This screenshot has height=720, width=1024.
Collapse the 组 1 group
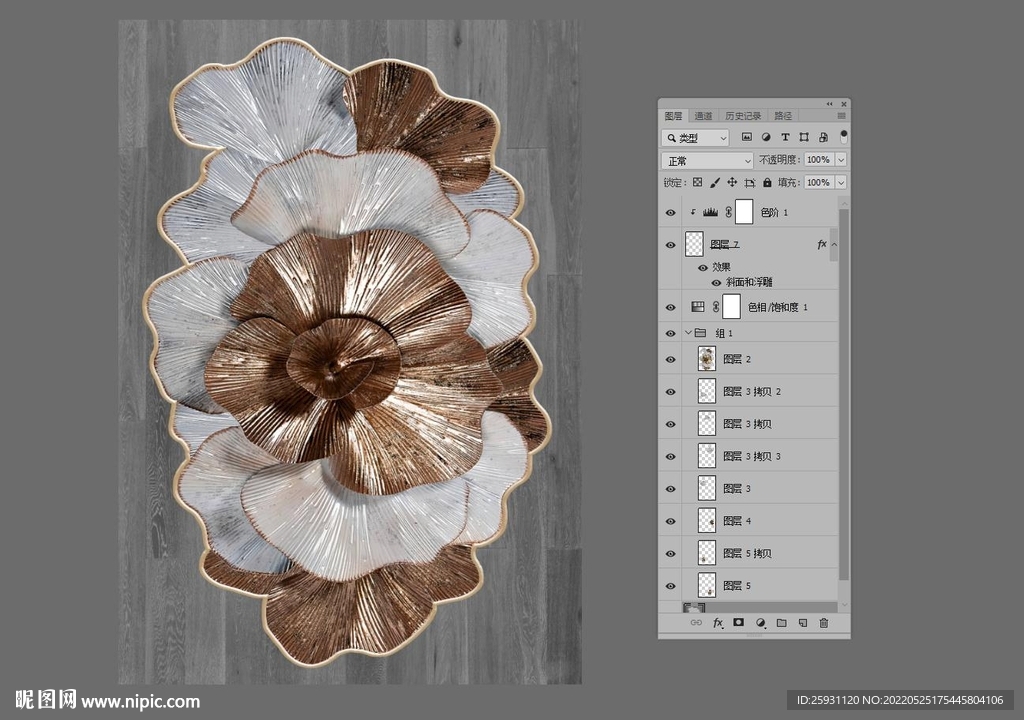pos(687,333)
